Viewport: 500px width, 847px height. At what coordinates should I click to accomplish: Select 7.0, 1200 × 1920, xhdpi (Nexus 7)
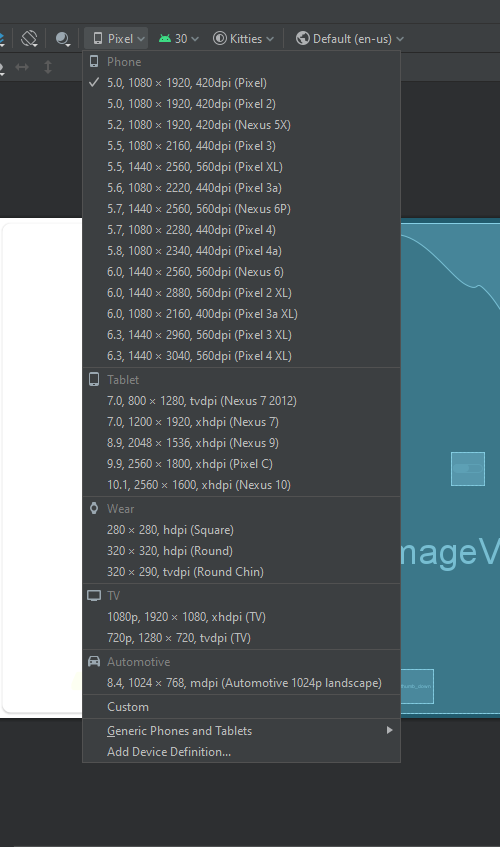tap(241, 422)
